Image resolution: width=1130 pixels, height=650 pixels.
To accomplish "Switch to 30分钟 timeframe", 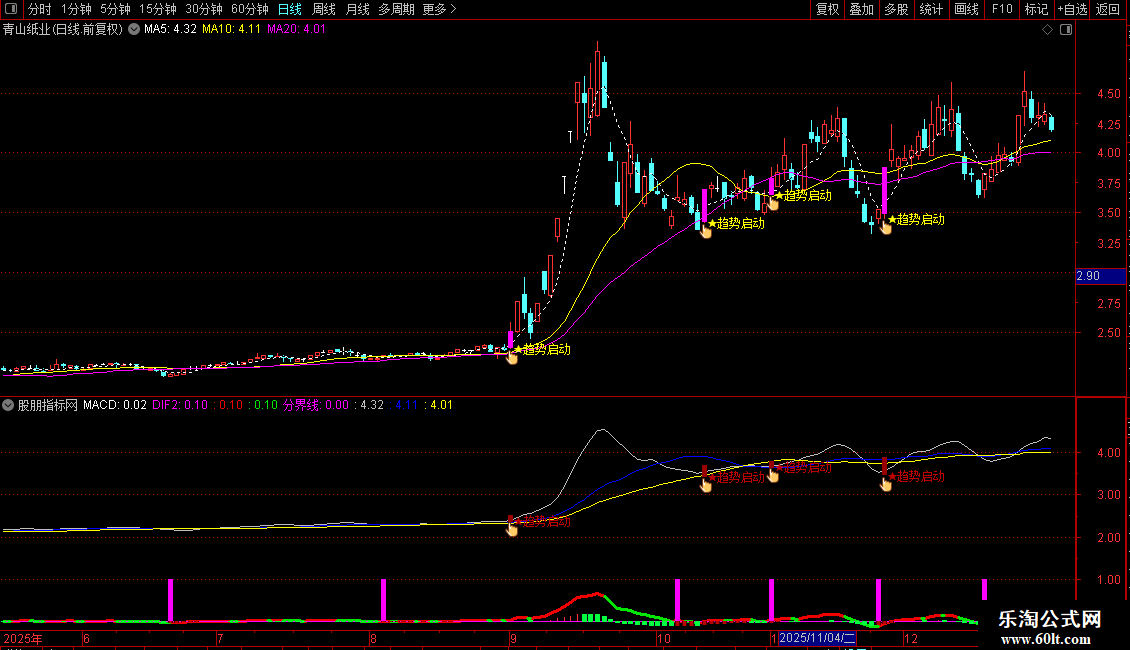I will 204,9.
